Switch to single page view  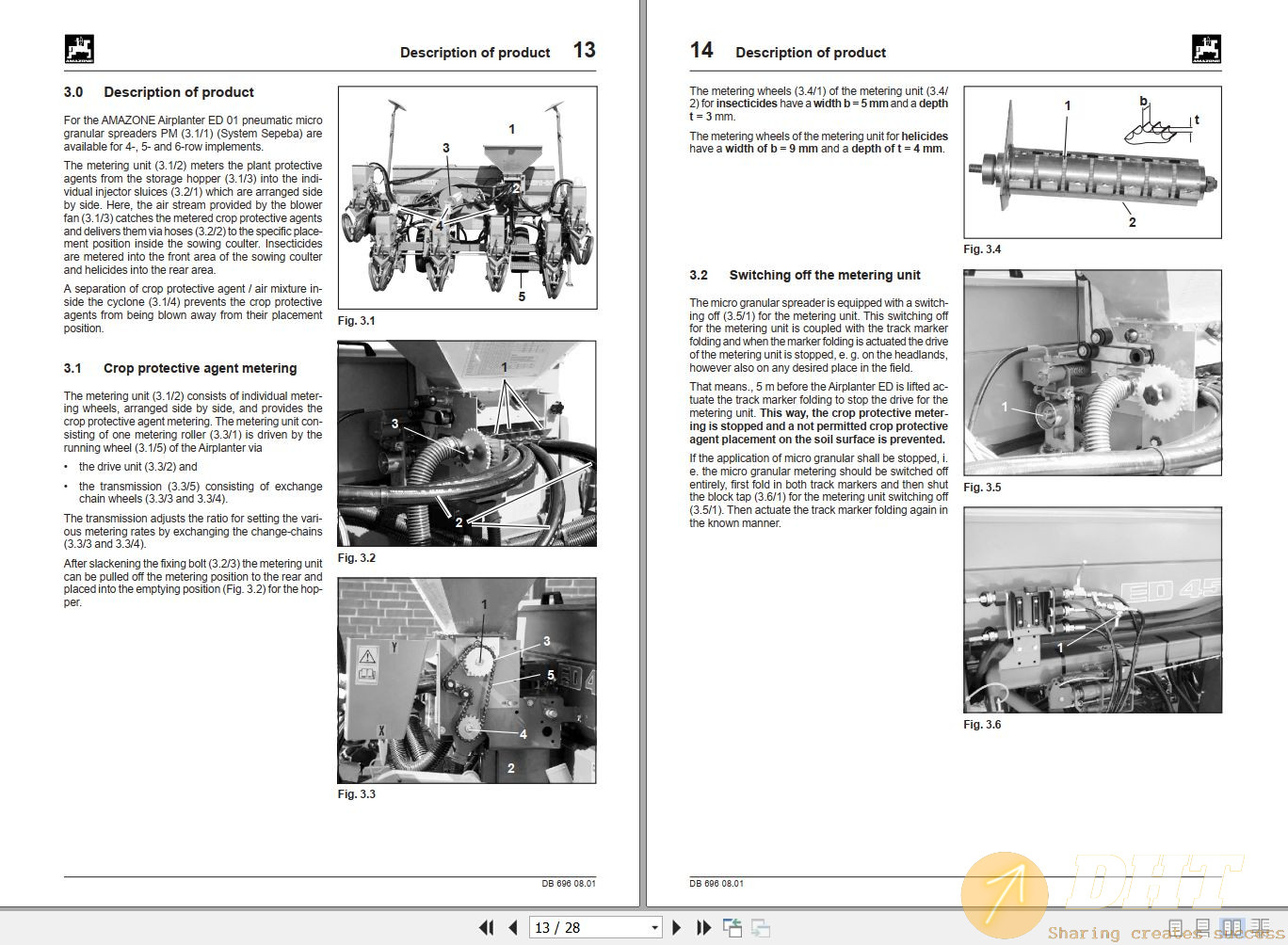tap(1176, 928)
